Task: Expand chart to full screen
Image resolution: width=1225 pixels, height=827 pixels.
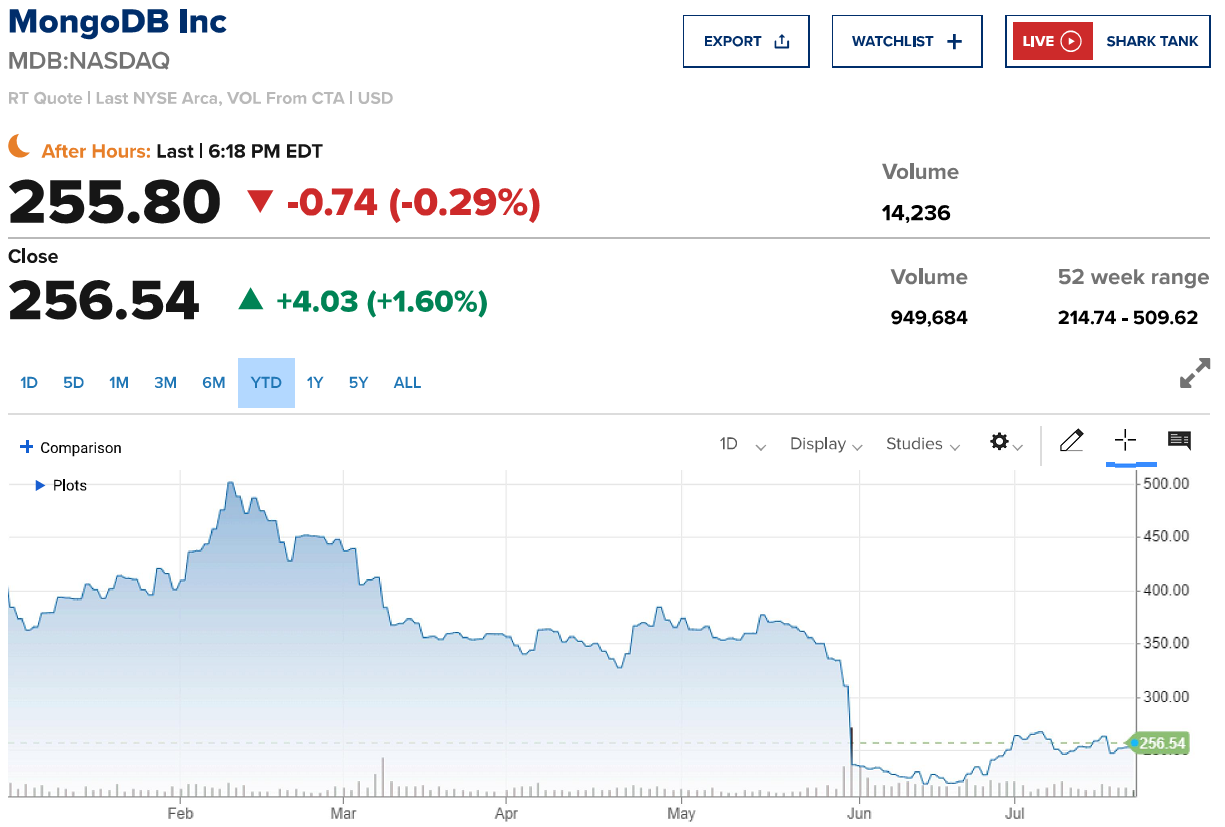Action: (x=1195, y=373)
